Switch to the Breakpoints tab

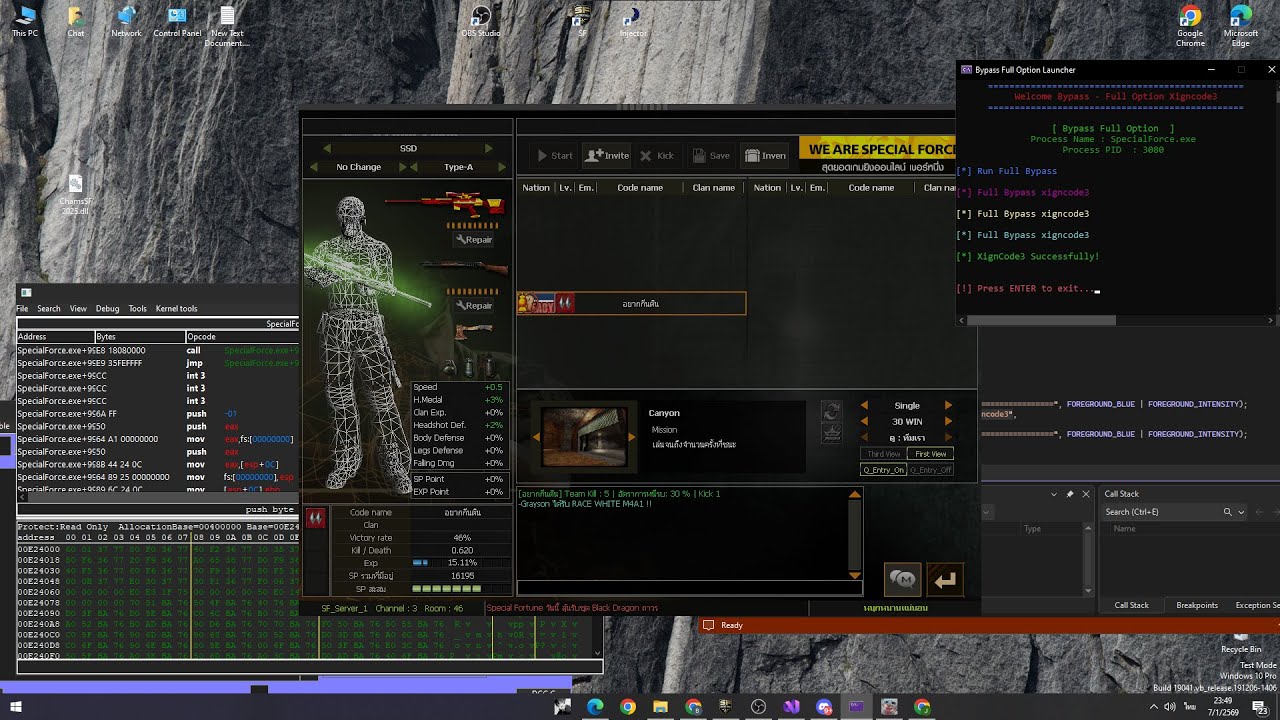(1197, 605)
